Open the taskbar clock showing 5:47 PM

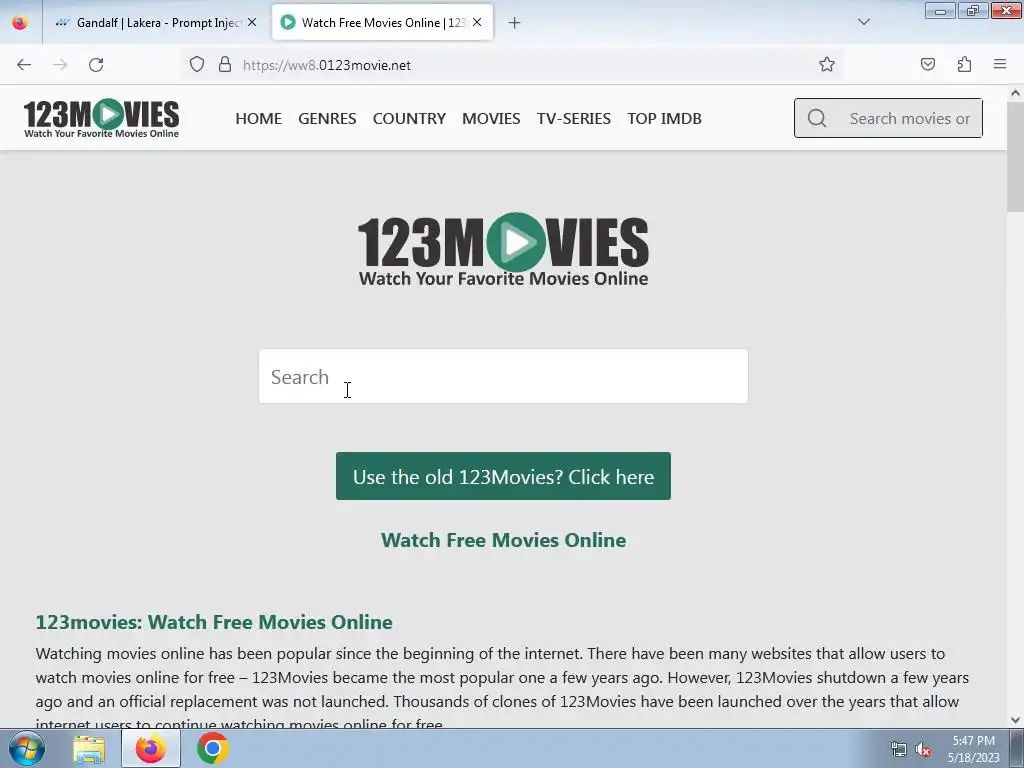coord(973,749)
